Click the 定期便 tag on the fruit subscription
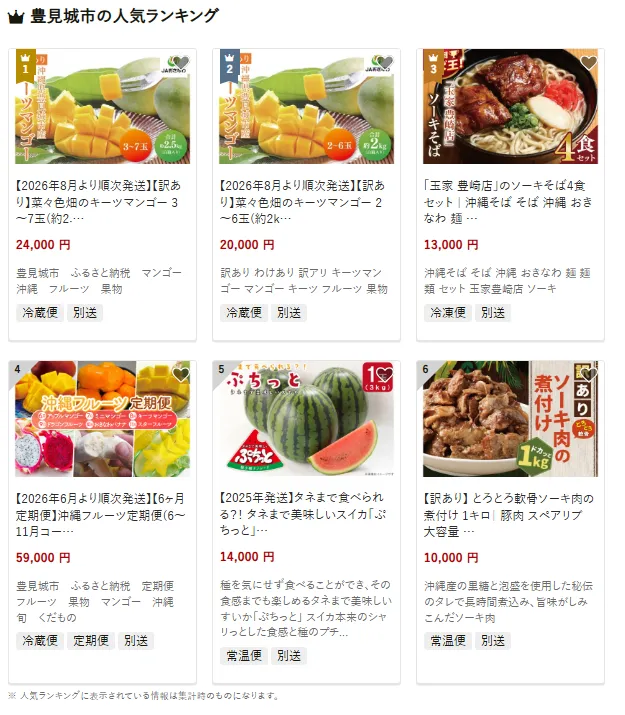 (91, 641)
